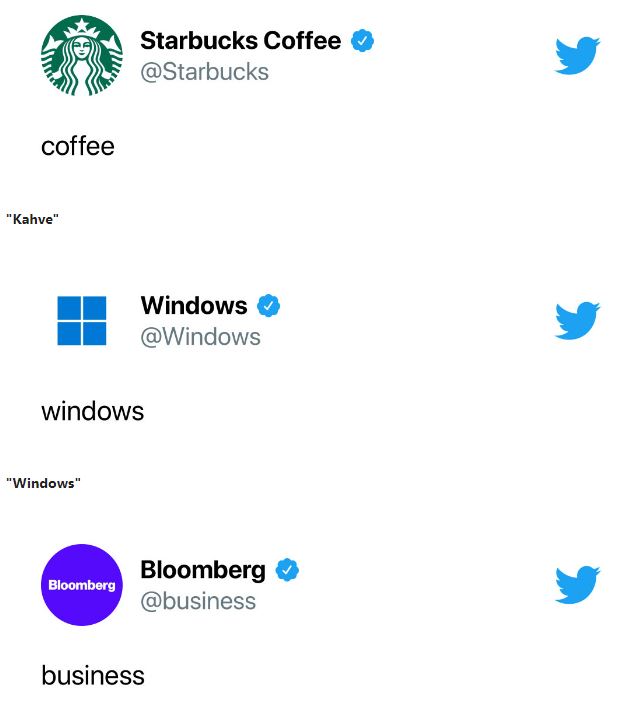The width and height of the screenshot is (628, 712).
Task: Click the quoted "Windows" caption below the tweet
Action: tap(43, 483)
